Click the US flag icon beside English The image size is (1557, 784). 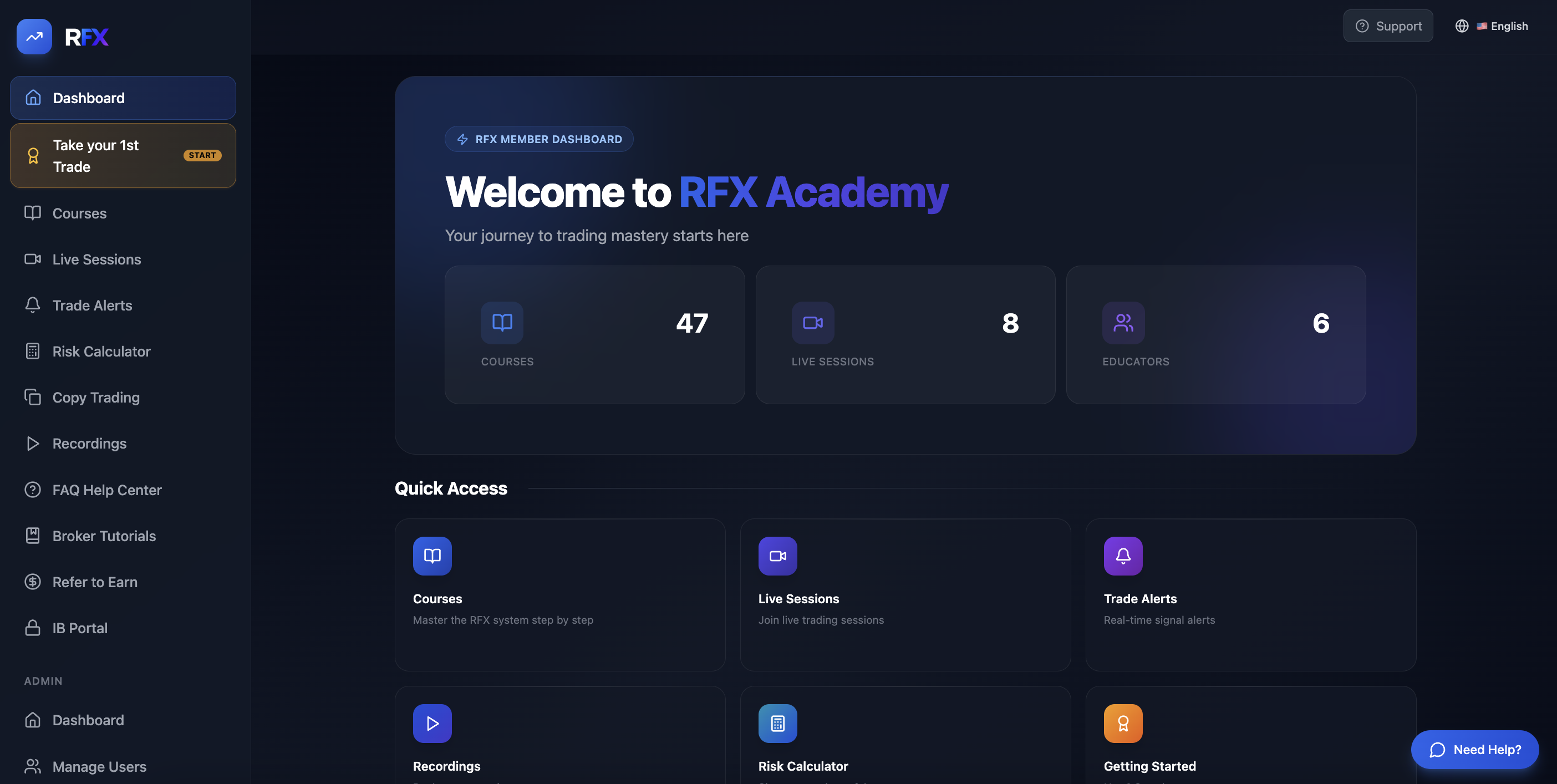[1482, 26]
